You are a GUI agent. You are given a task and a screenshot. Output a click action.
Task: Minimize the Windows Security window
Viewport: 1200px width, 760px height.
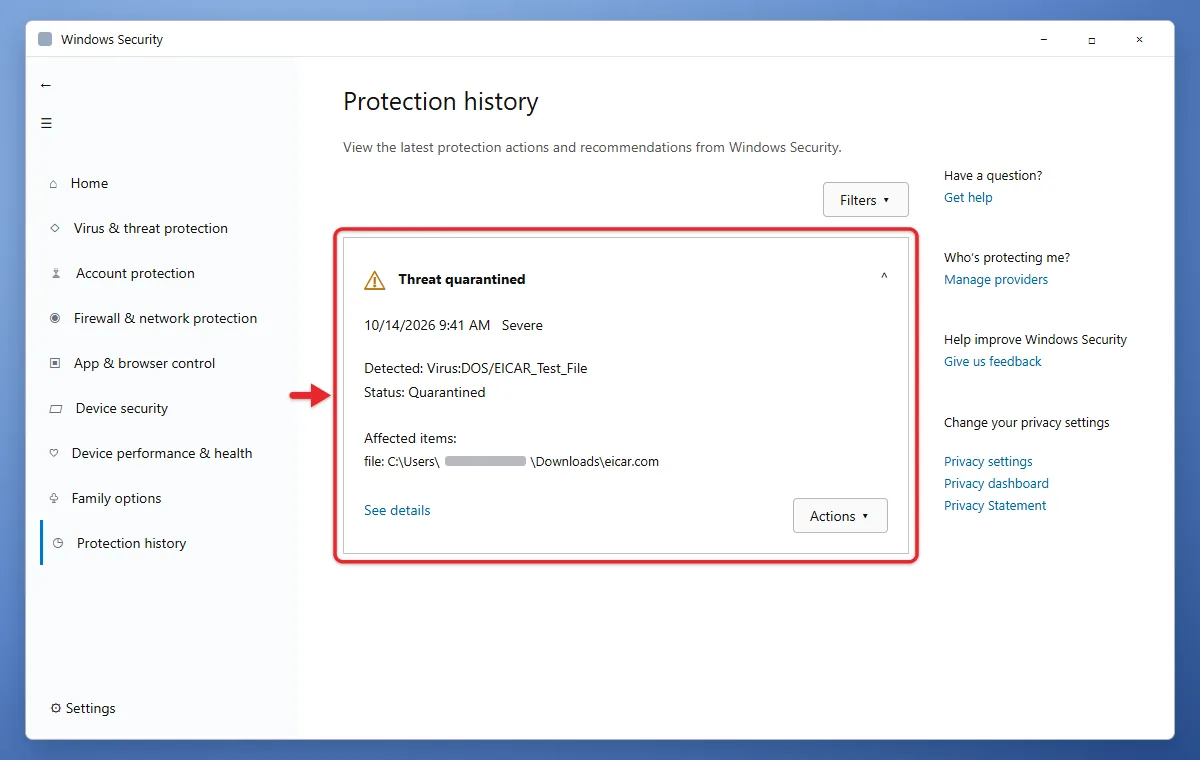click(x=1043, y=40)
